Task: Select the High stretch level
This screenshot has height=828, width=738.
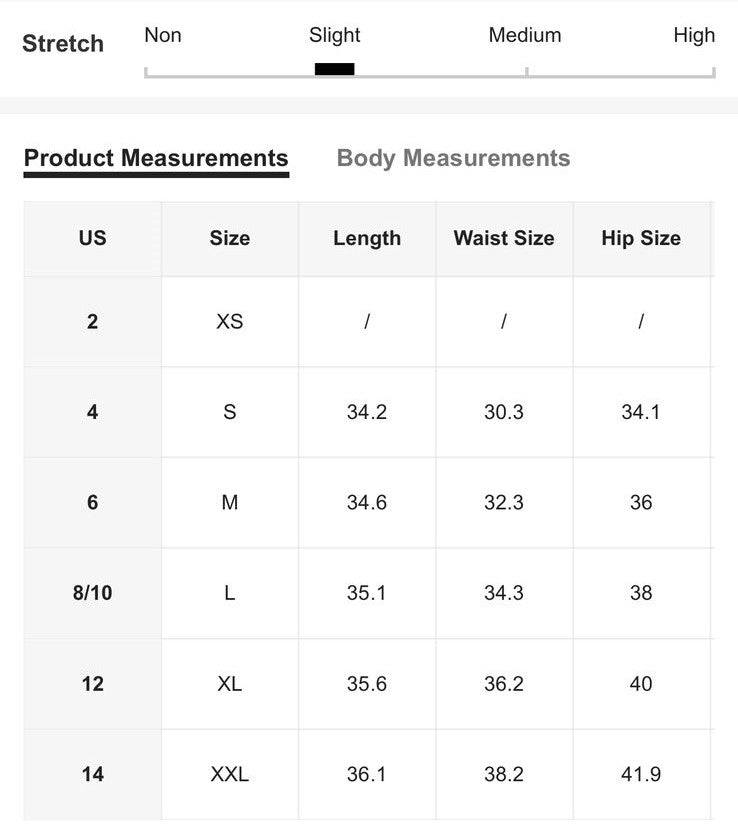Action: (x=695, y=36)
